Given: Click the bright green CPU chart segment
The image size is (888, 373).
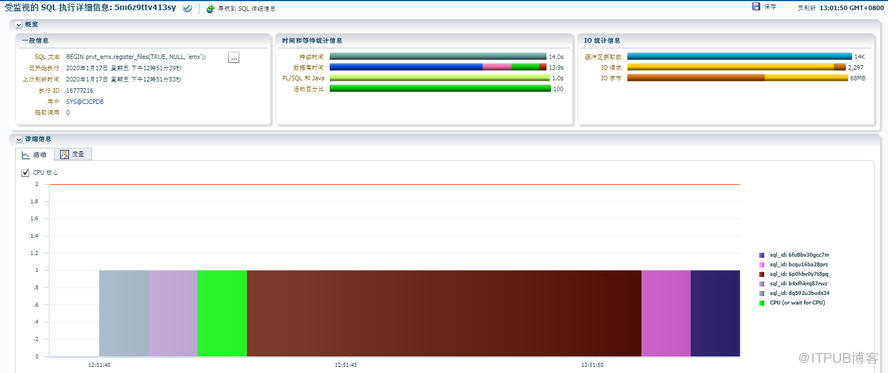Looking at the screenshot, I should (223, 314).
